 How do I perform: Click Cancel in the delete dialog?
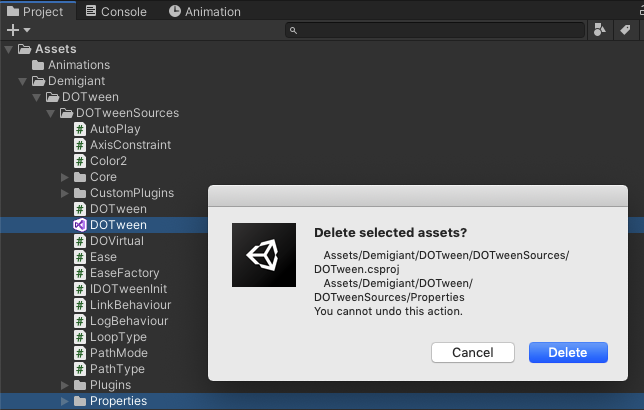click(473, 352)
